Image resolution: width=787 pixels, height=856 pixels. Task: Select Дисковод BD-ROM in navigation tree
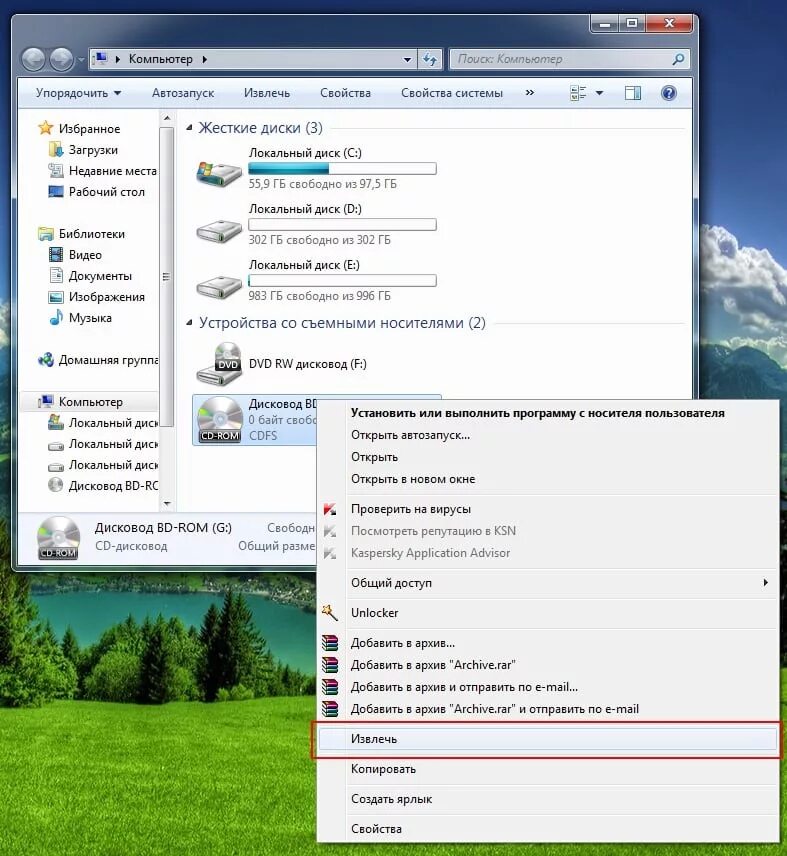click(x=113, y=485)
